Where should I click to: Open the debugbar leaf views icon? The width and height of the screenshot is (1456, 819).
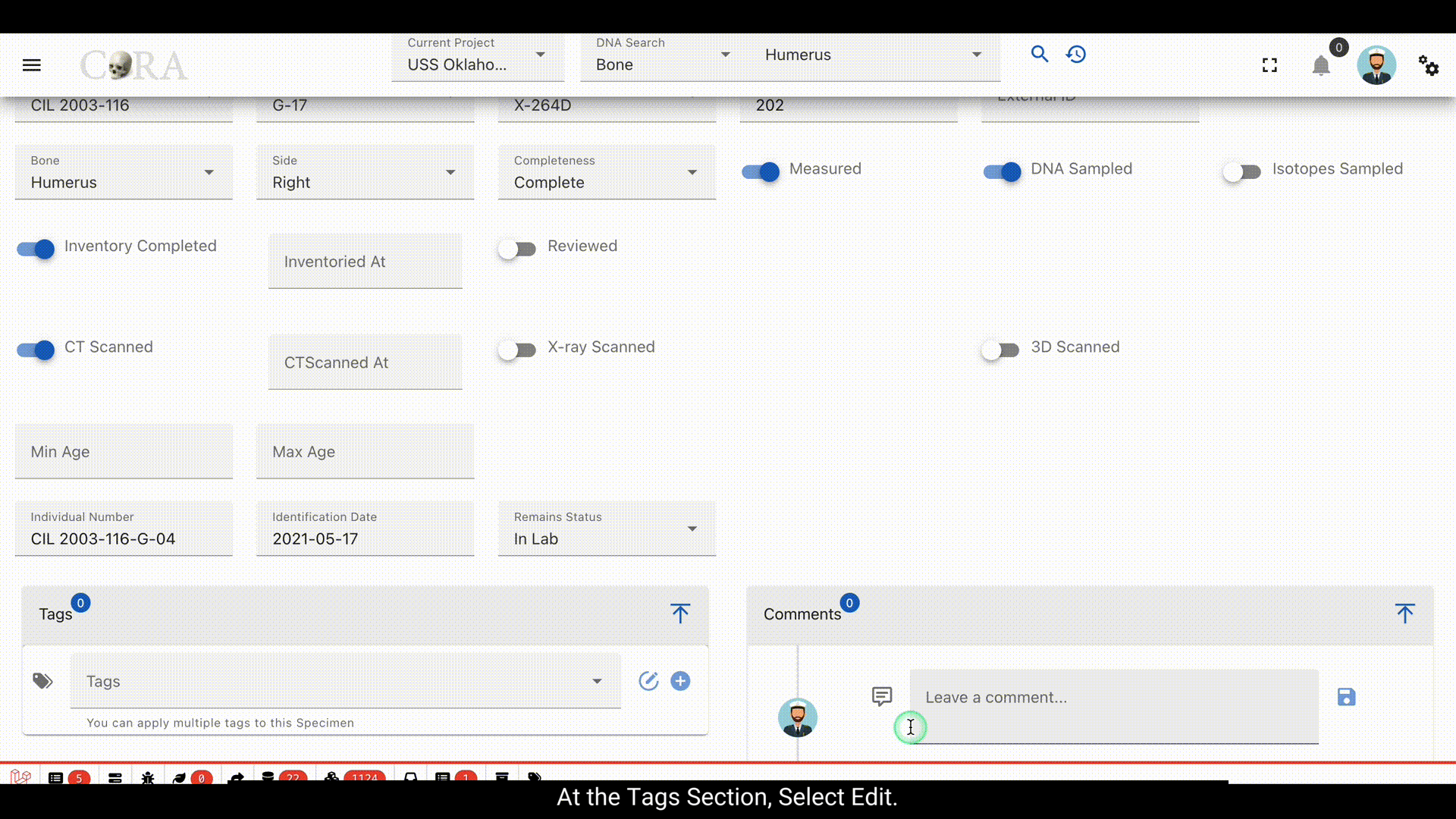(193, 778)
